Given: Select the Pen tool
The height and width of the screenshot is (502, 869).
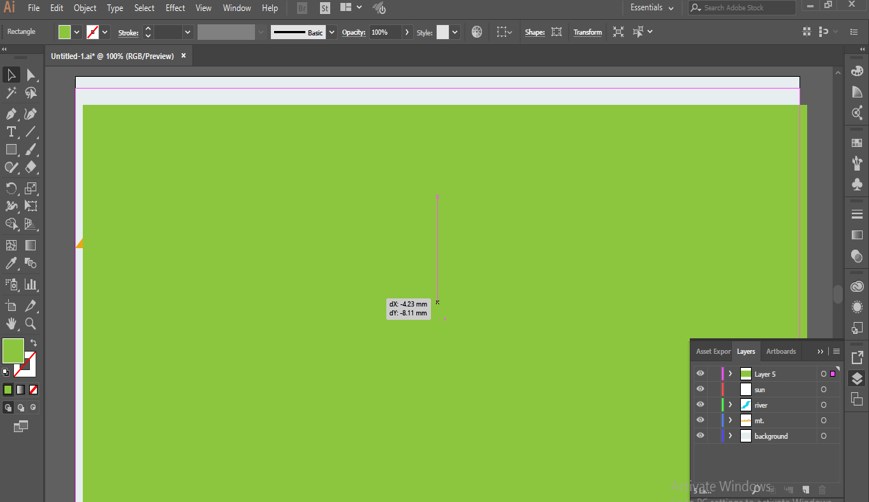Looking at the screenshot, I should [11, 114].
